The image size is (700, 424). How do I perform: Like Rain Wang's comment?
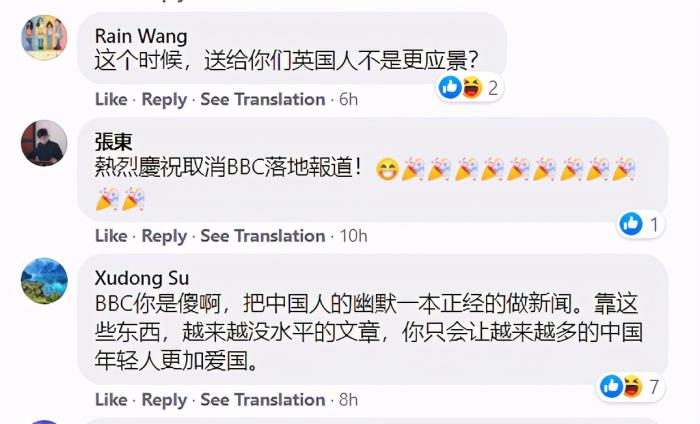111,99
